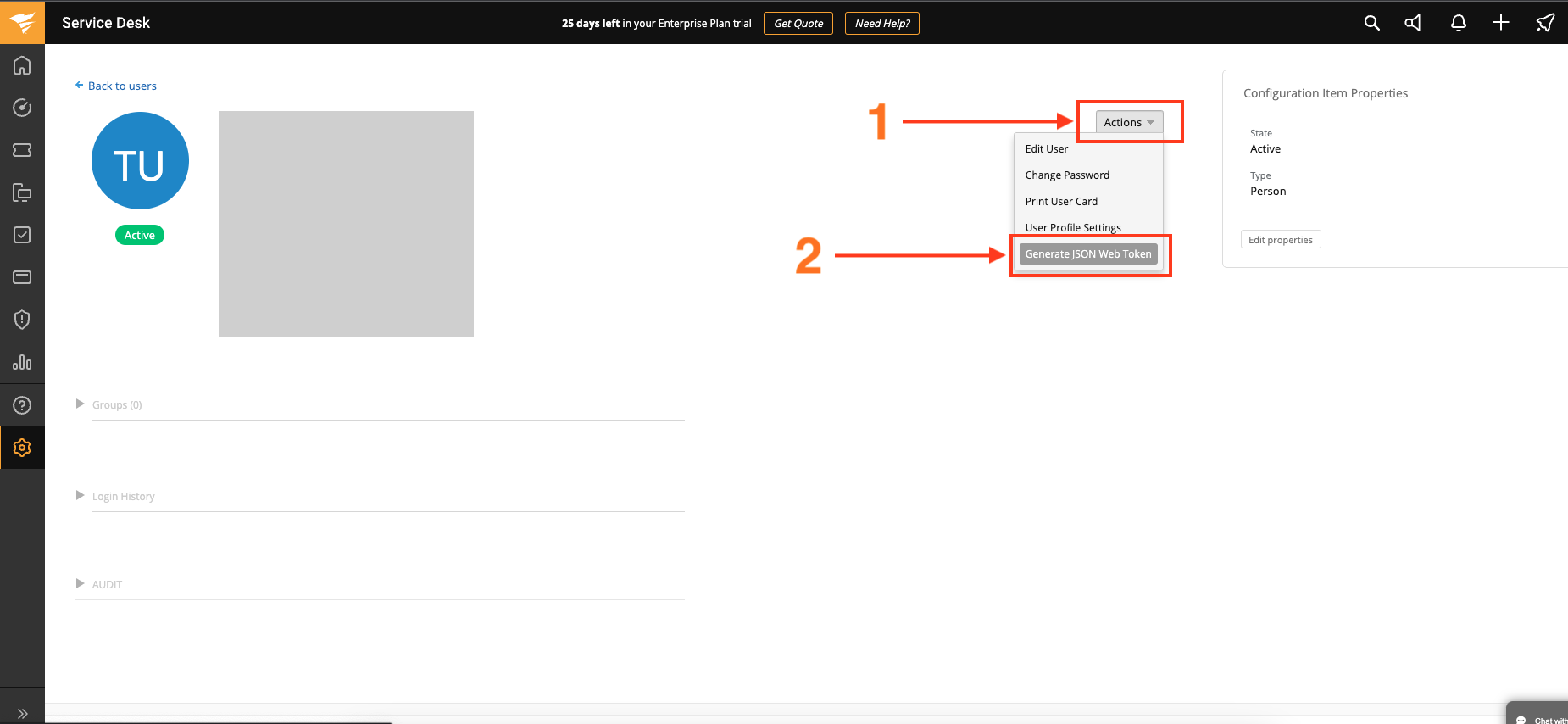
Task: Click the gray user photo placeholder
Action: tap(346, 224)
